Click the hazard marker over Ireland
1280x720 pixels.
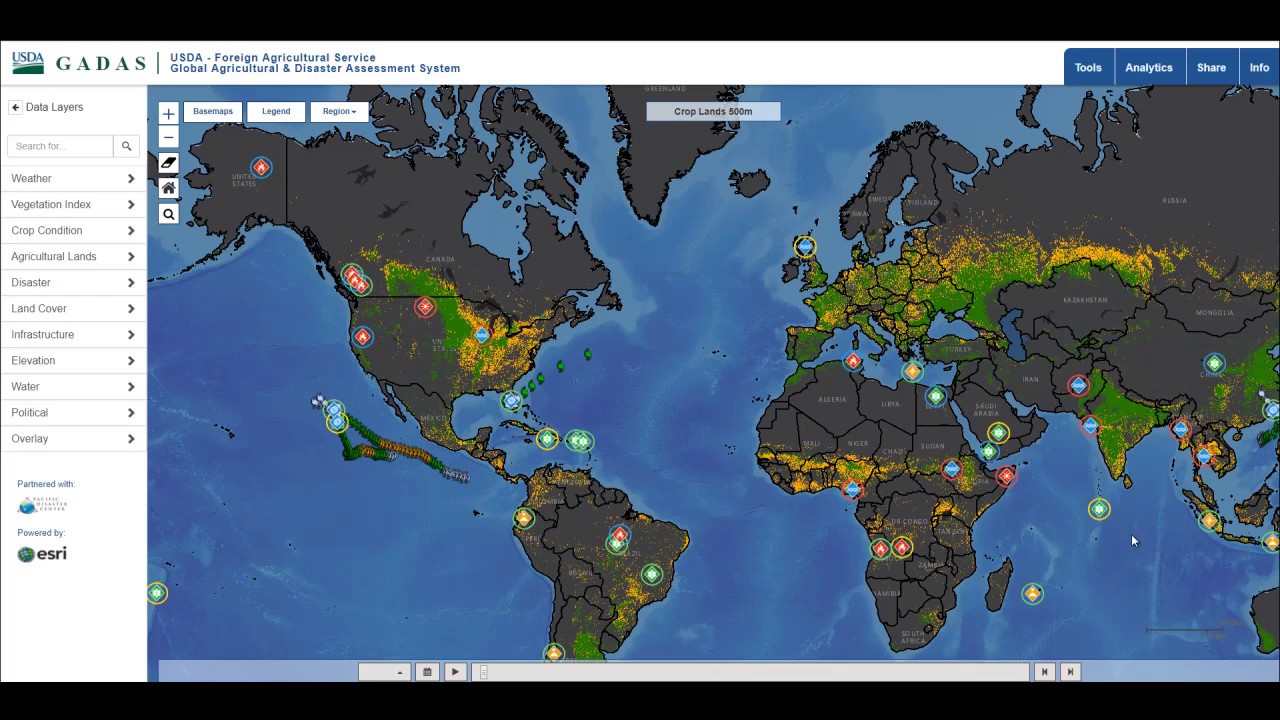tap(805, 246)
